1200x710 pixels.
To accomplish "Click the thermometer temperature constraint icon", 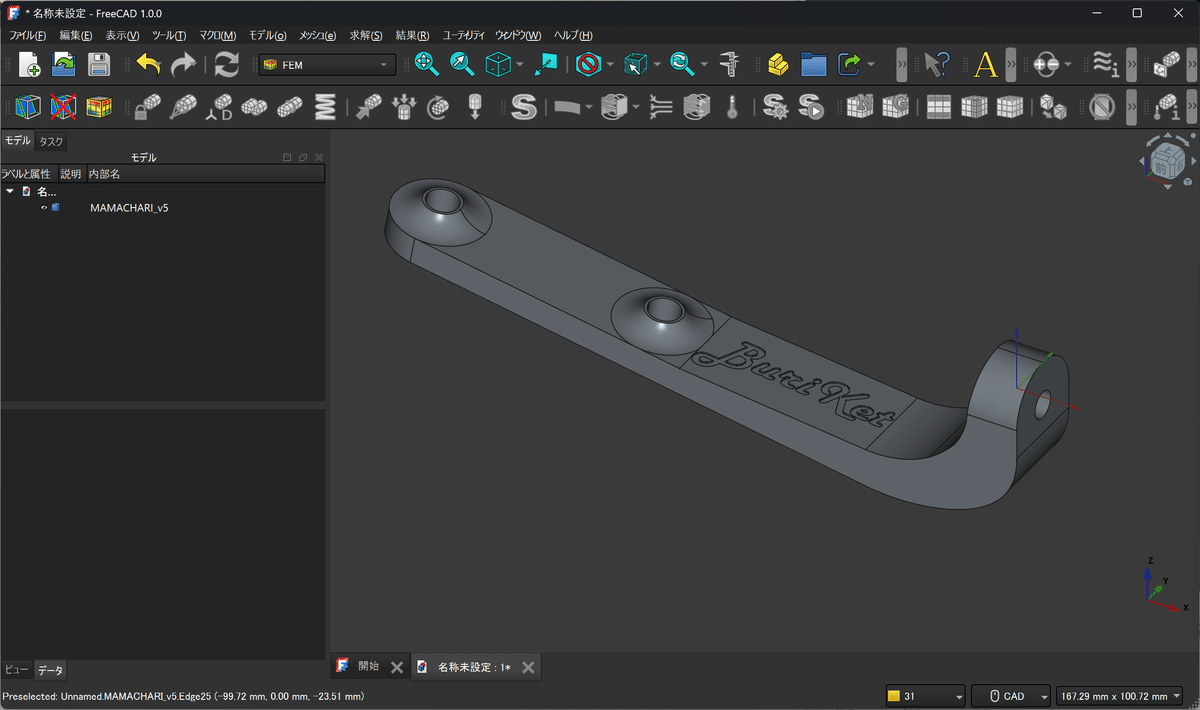I will pos(732,106).
